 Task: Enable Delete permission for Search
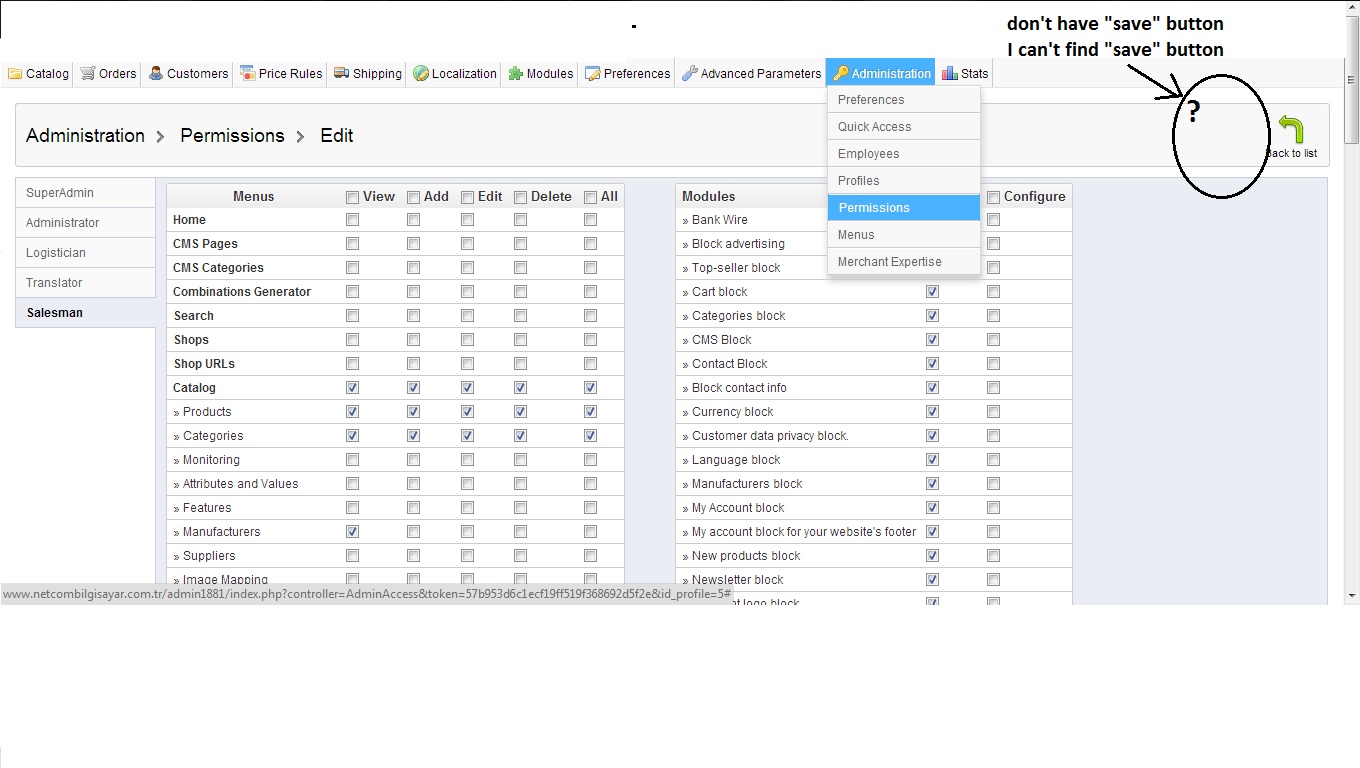click(520, 316)
